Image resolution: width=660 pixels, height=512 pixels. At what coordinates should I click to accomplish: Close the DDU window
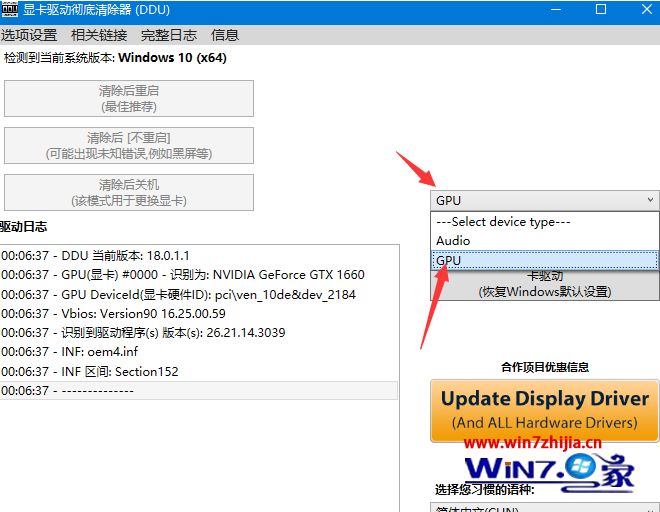[647, 9]
